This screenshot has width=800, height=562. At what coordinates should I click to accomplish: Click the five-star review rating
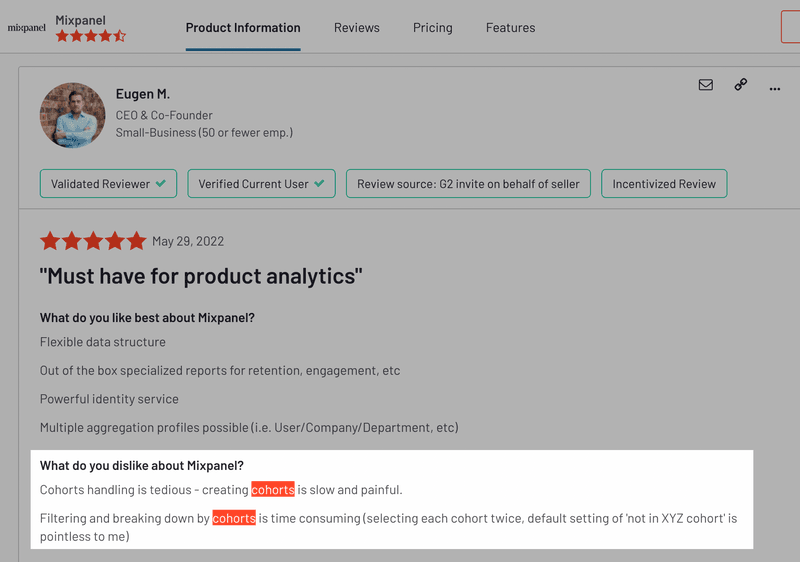[93, 241]
